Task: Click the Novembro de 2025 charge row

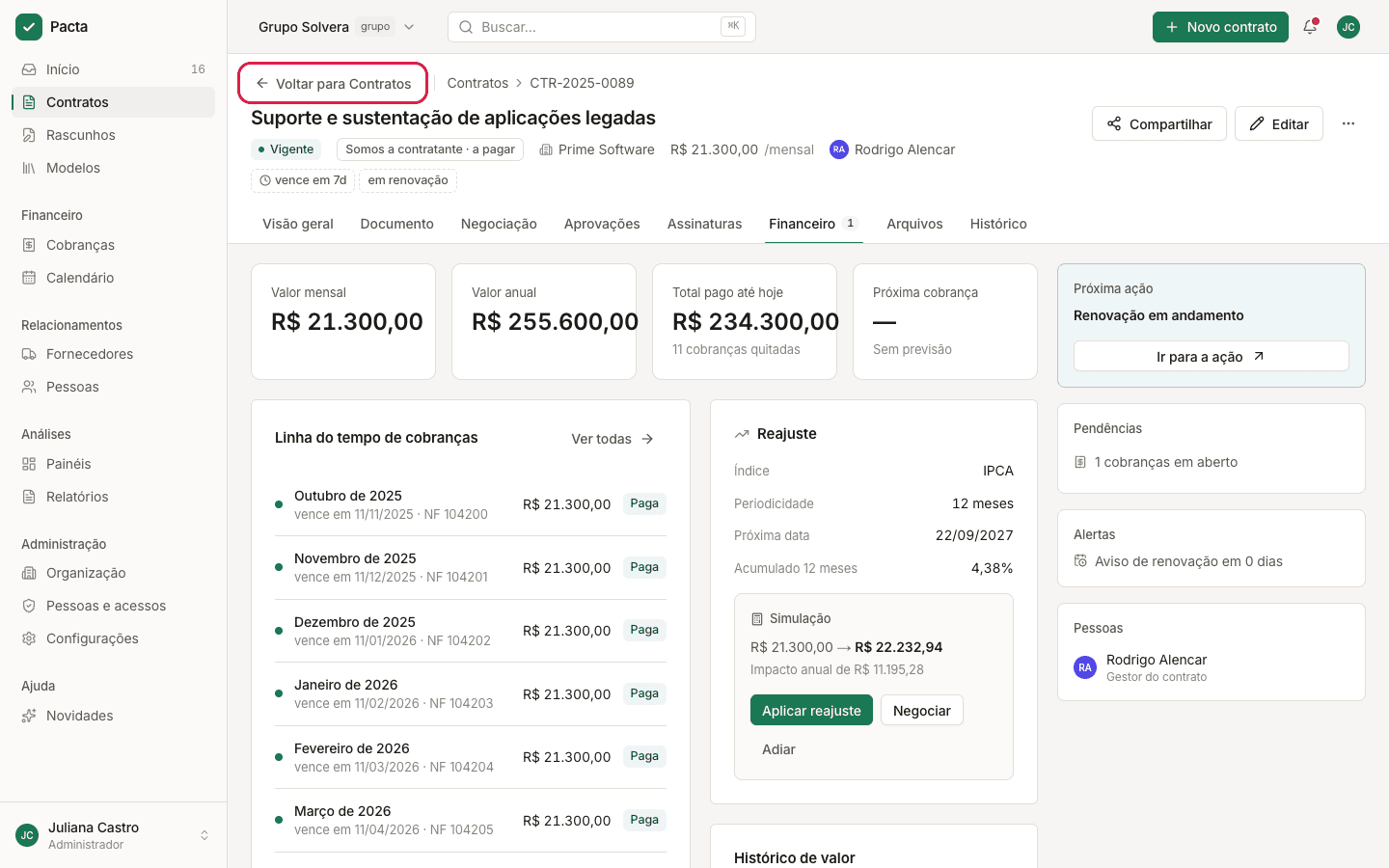Action: (x=471, y=567)
